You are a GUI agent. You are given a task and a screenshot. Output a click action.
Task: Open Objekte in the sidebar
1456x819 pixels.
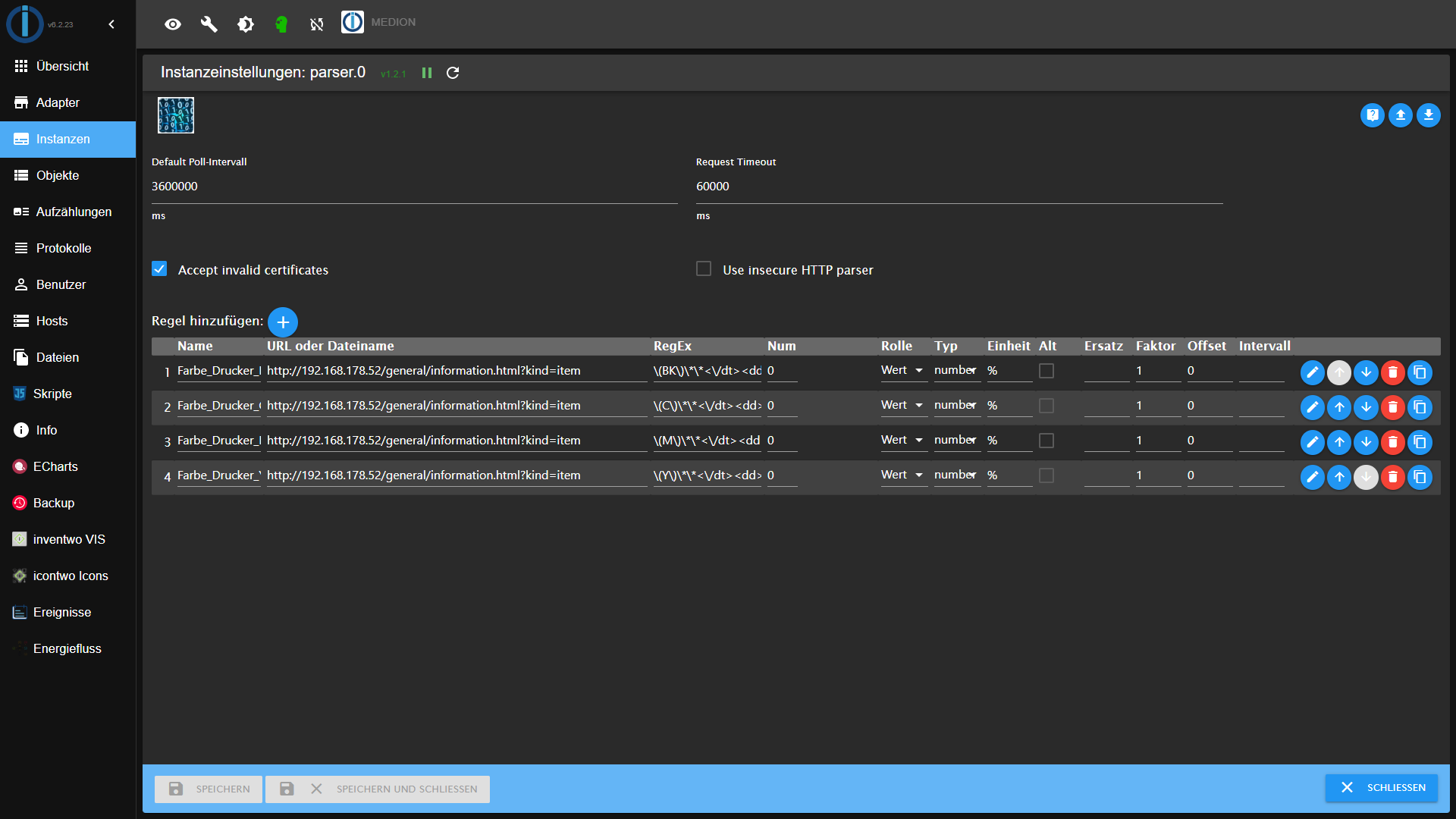pos(67,176)
